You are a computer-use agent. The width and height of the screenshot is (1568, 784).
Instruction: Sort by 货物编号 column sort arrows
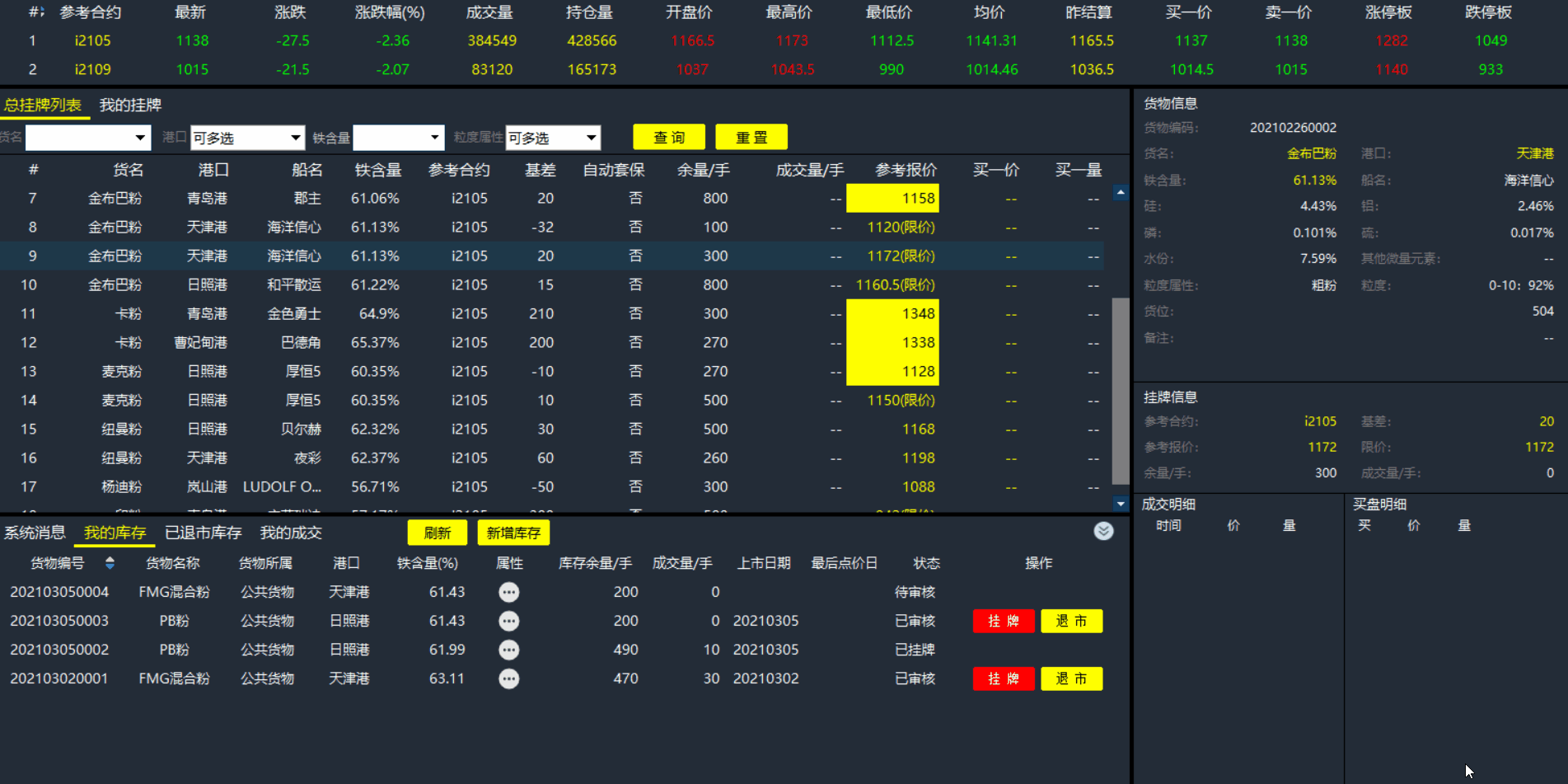coord(110,563)
